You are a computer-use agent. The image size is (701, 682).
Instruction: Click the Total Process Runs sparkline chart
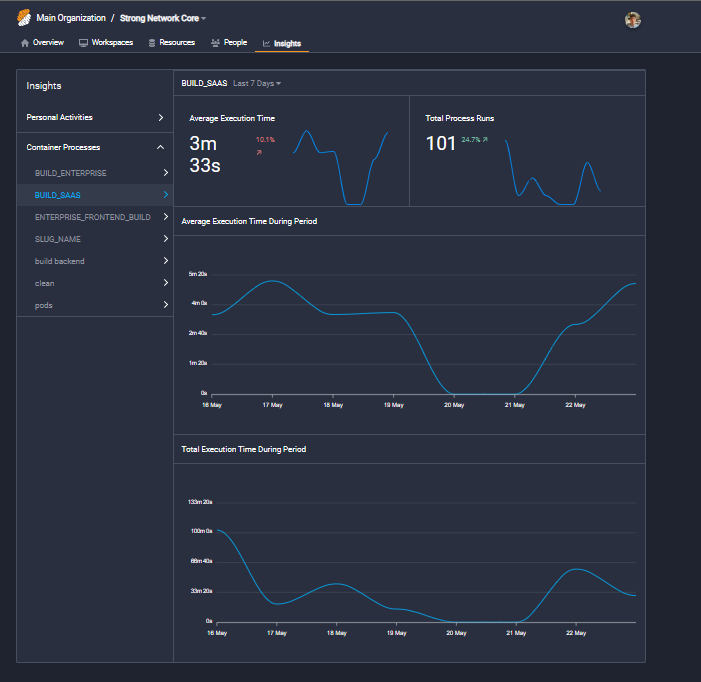552,172
